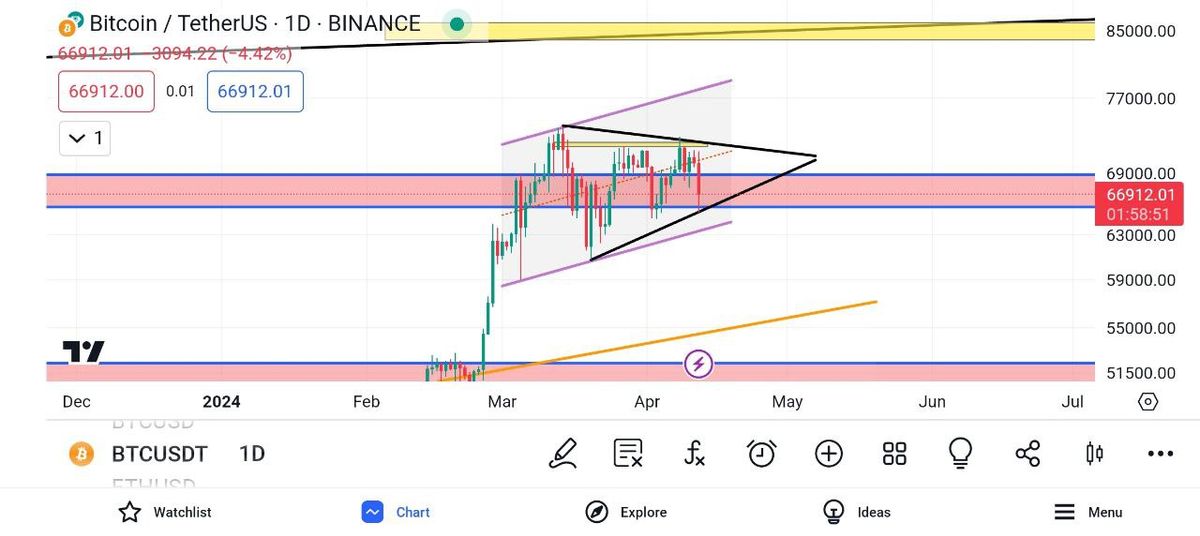Open the 1D interval selector
This screenshot has height=536, width=1200.
tap(252, 454)
